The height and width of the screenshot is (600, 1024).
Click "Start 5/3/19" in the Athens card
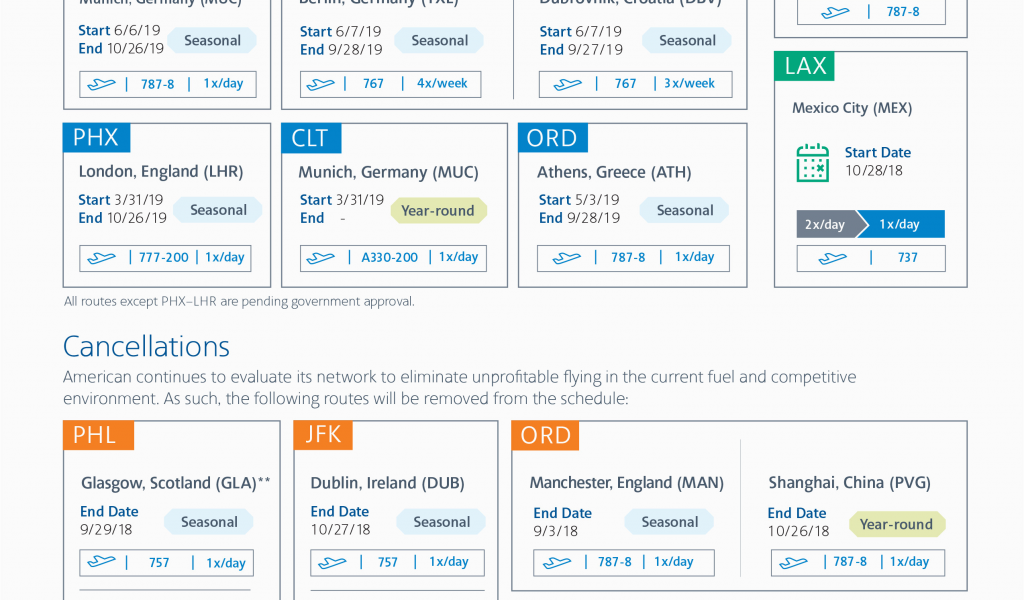click(579, 200)
